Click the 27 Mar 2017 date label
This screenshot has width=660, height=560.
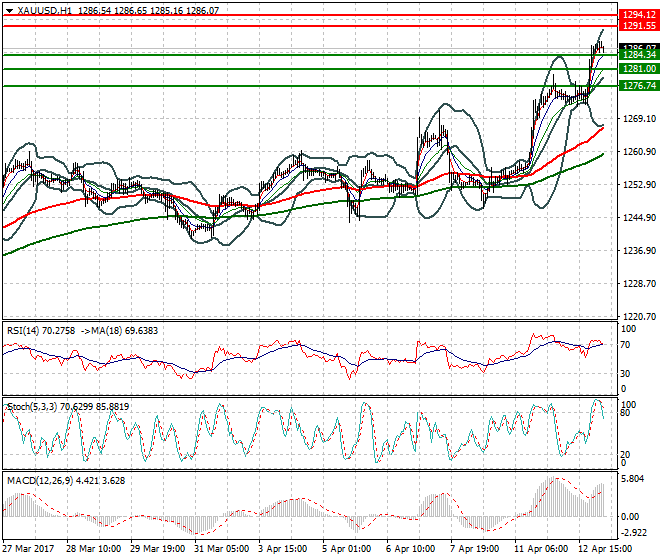point(28,549)
